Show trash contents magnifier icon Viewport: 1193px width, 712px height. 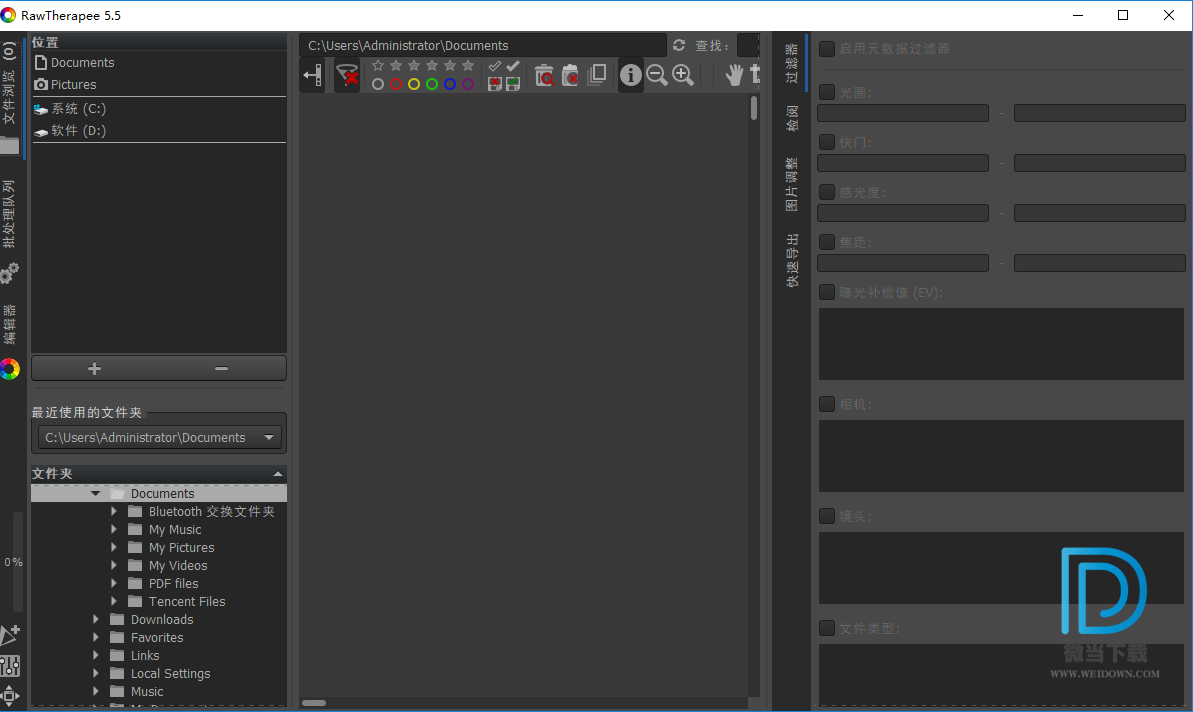click(x=544, y=75)
